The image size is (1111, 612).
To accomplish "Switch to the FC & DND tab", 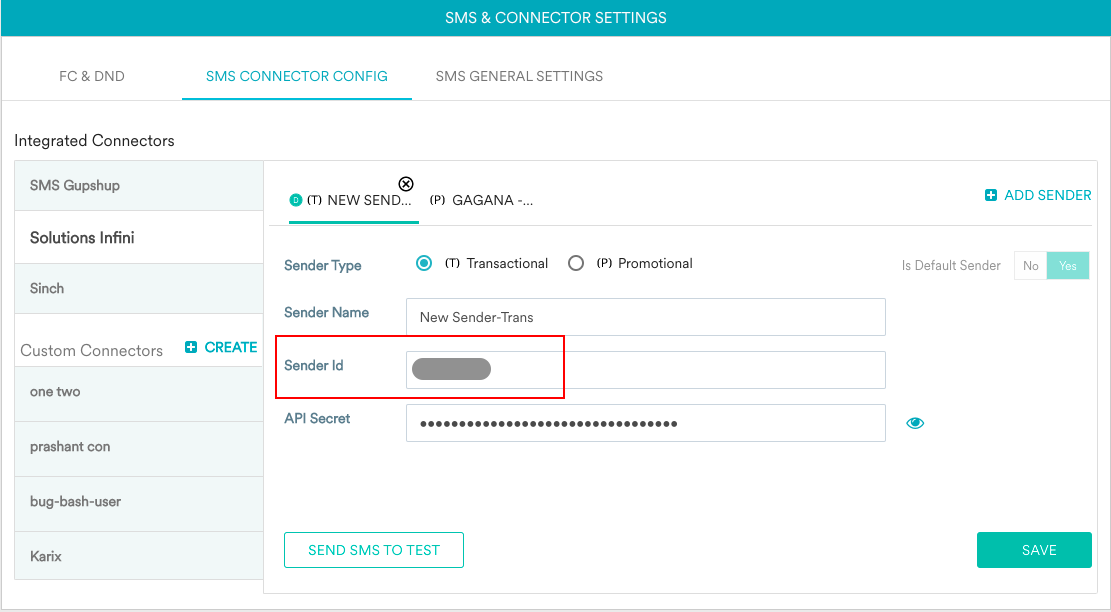I will pyautogui.click(x=91, y=76).
